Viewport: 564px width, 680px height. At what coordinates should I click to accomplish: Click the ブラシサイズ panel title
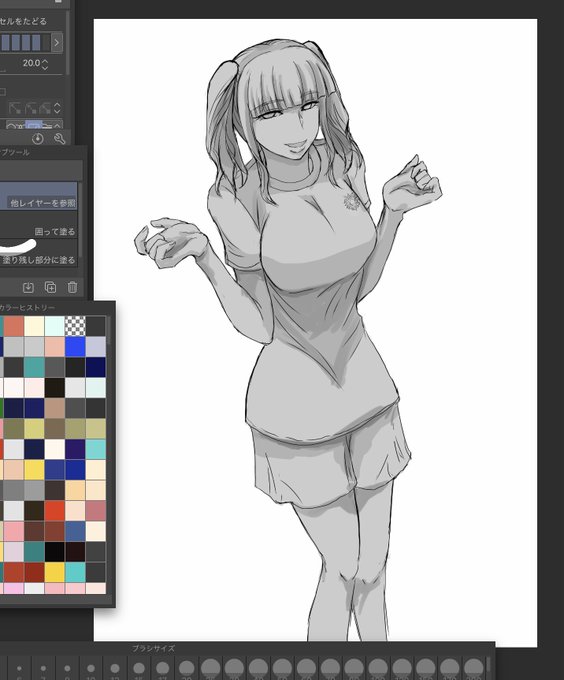point(153,648)
